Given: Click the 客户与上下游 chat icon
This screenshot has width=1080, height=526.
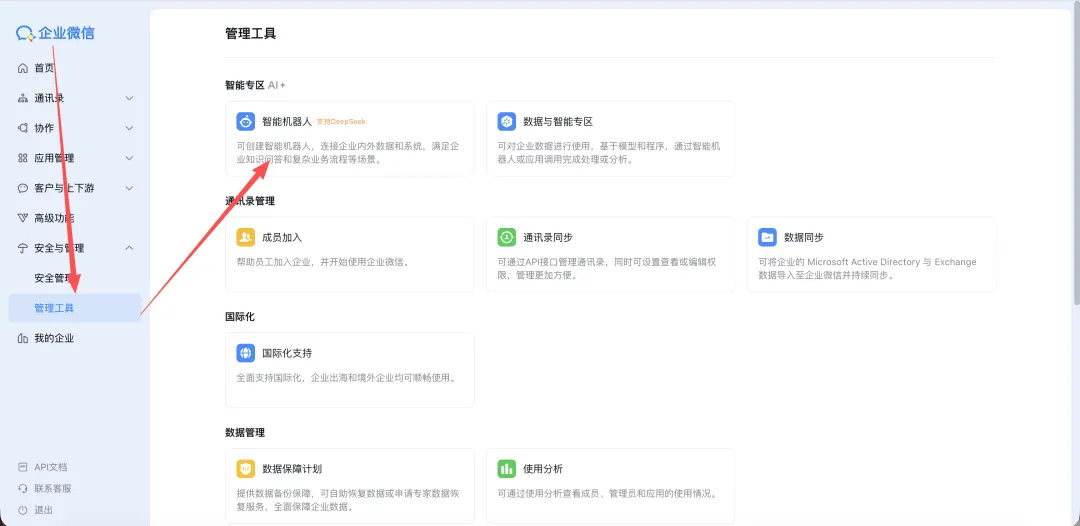Looking at the screenshot, I should (23, 188).
